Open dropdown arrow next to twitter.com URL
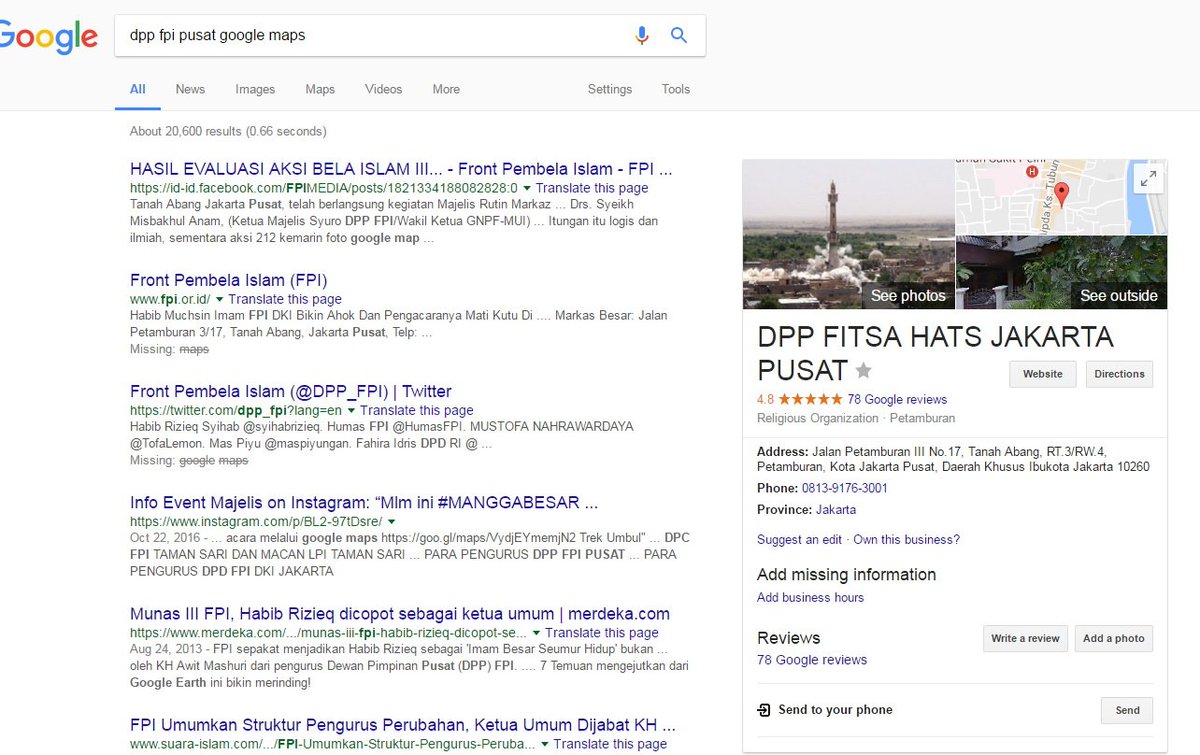The height and width of the screenshot is (755, 1200). click(352, 410)
